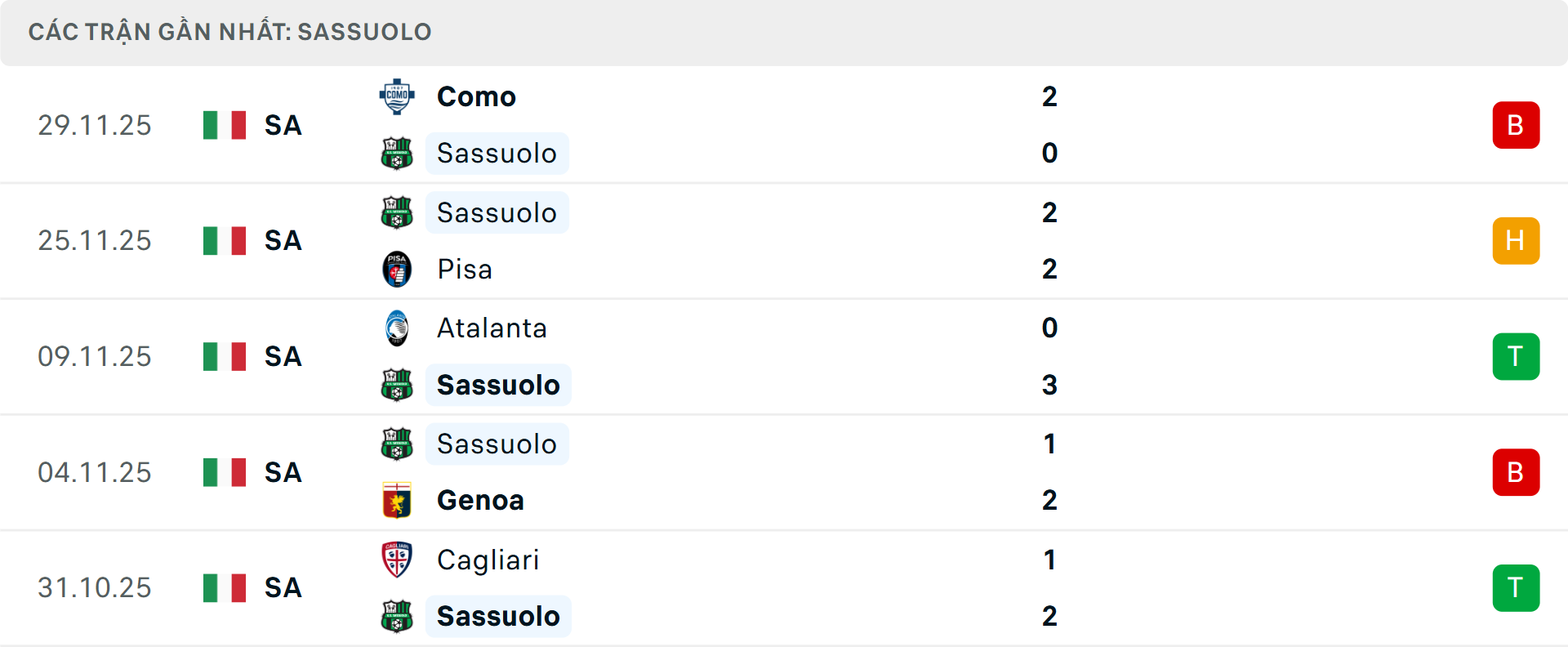
Task: Click the Atalanta team name
Action: [x=492, y=328]
